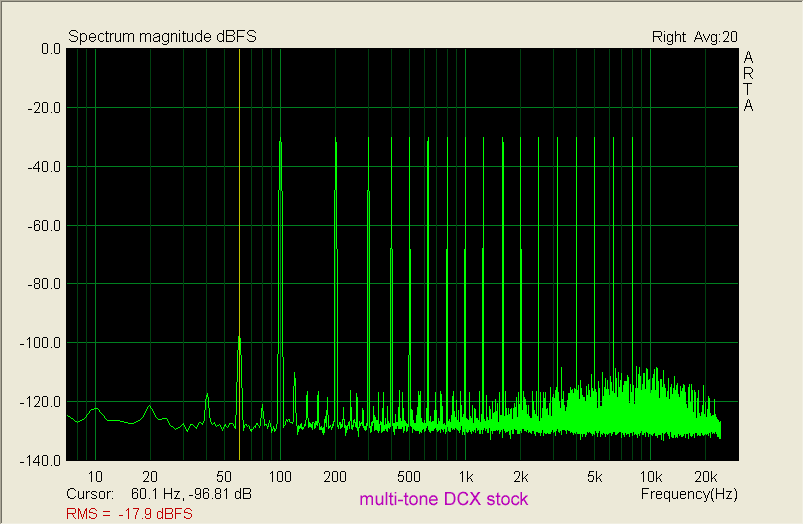This screenshot has height=525, width=804.
Task: Click the '-40.0' y-axis label
Action: pyautogui.click(x=44, y=167)
